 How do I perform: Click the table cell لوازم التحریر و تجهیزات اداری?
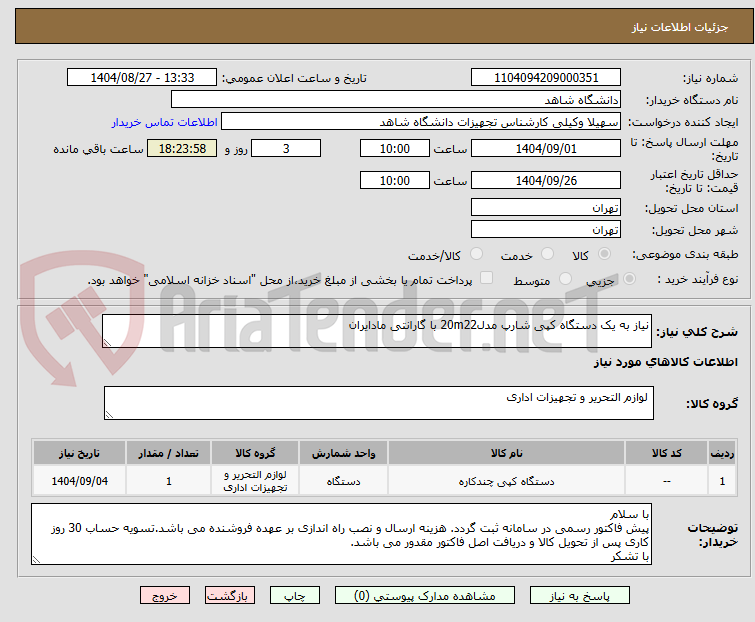click(255, 481)
